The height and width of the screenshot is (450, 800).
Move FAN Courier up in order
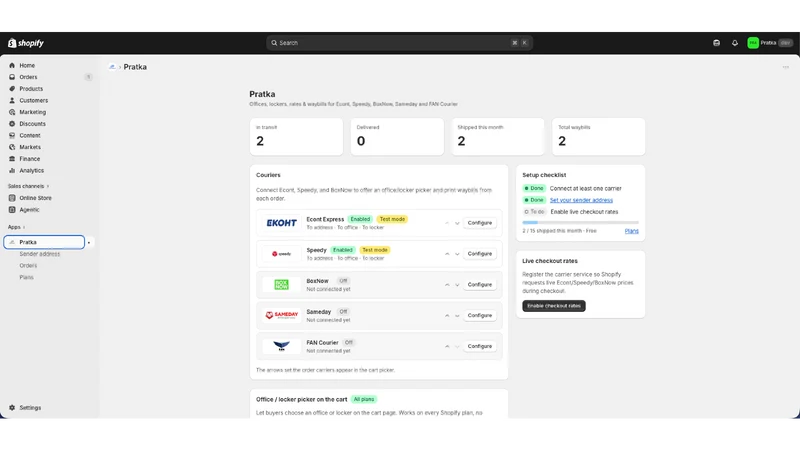pyautogui.click(x=447, y=346)
